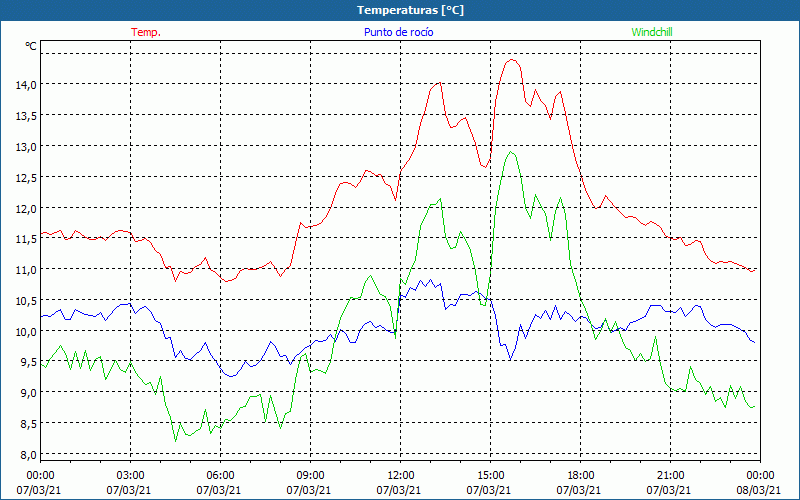
Task: Select the blue 'Punto de rocío' legend label
Action: (x=398, y=32)
